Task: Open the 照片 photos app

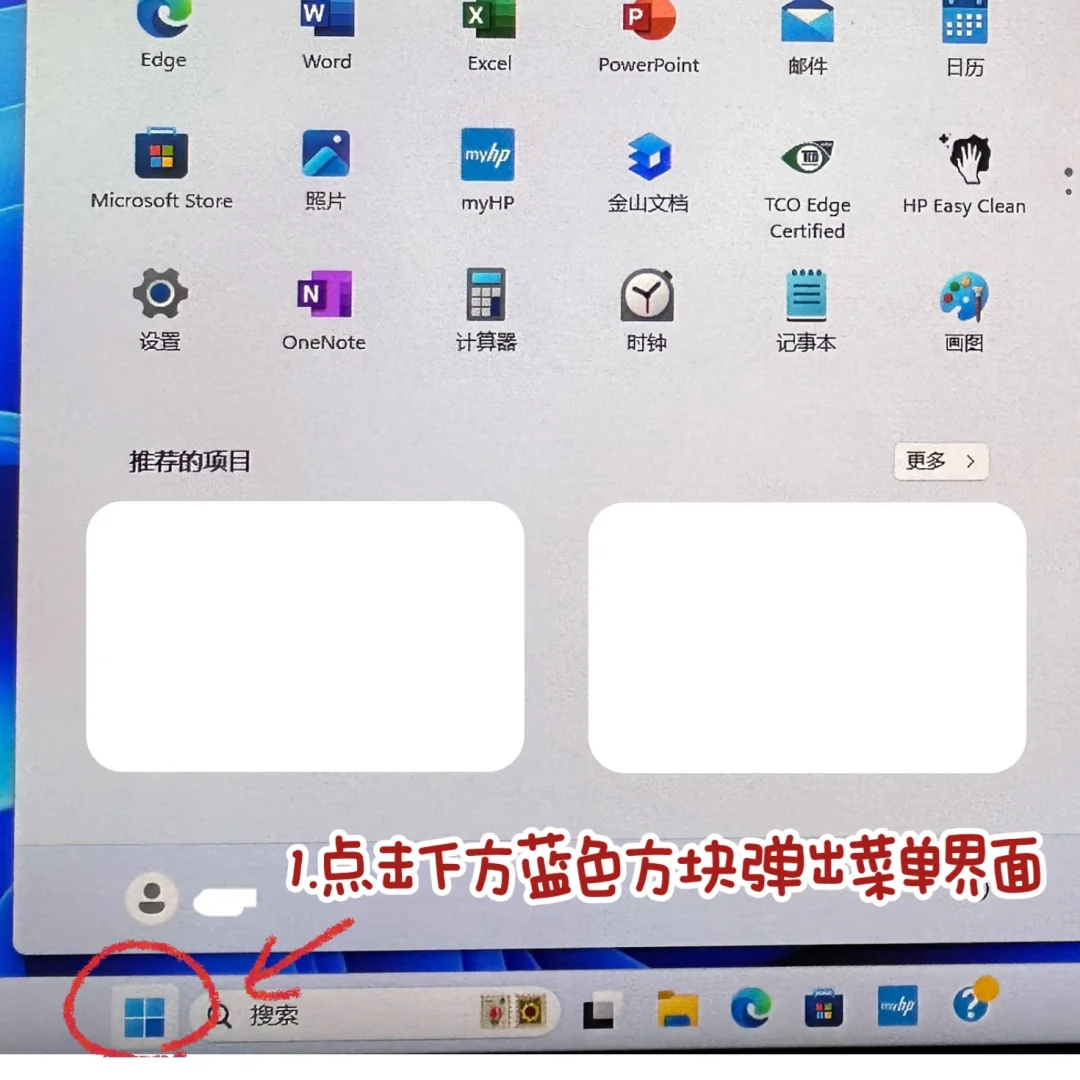Action: coord(326,170)
